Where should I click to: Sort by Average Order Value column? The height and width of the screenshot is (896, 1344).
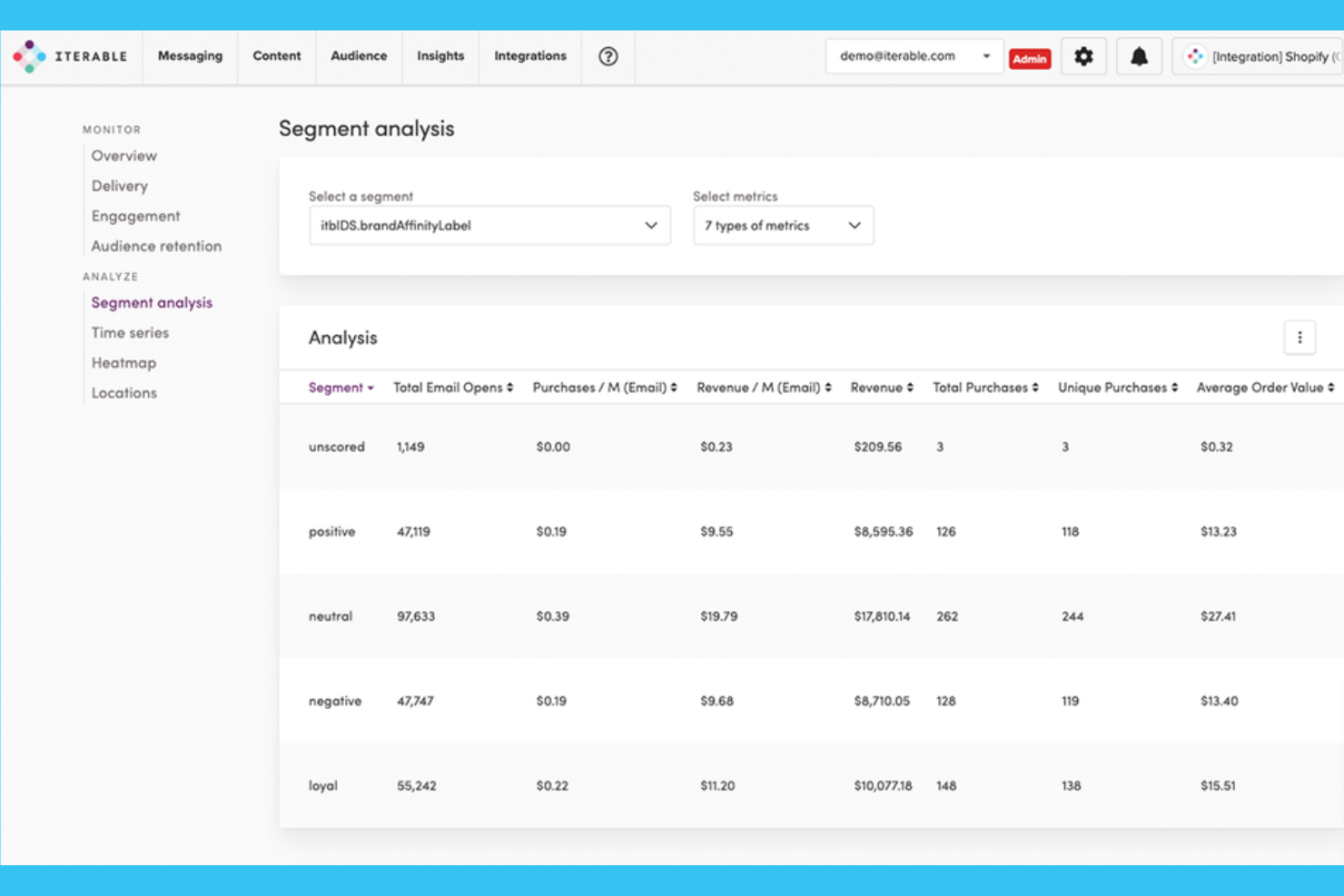click(1265, 388)
